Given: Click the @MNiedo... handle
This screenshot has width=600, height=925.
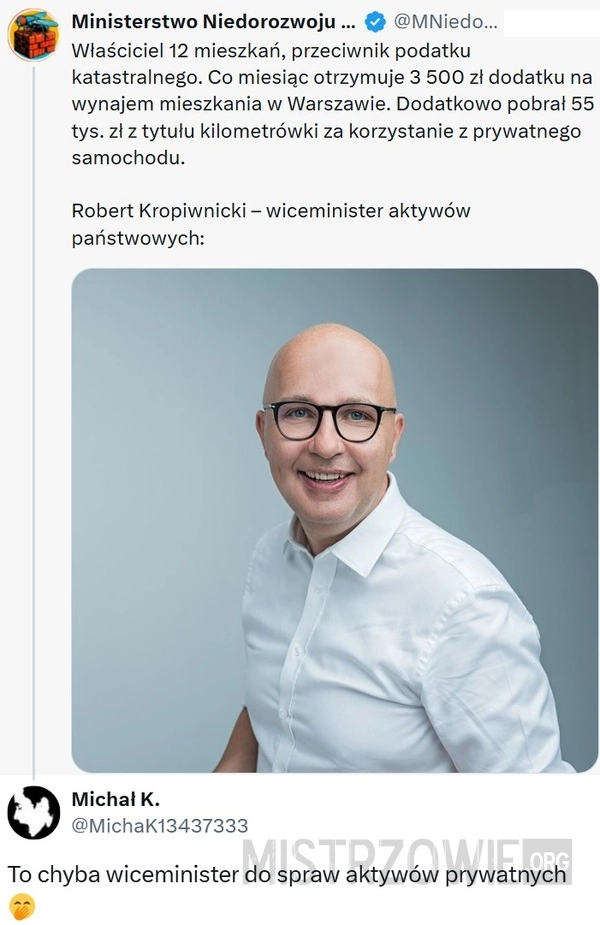Looking at the screenshot, I should tap(445, 22).
